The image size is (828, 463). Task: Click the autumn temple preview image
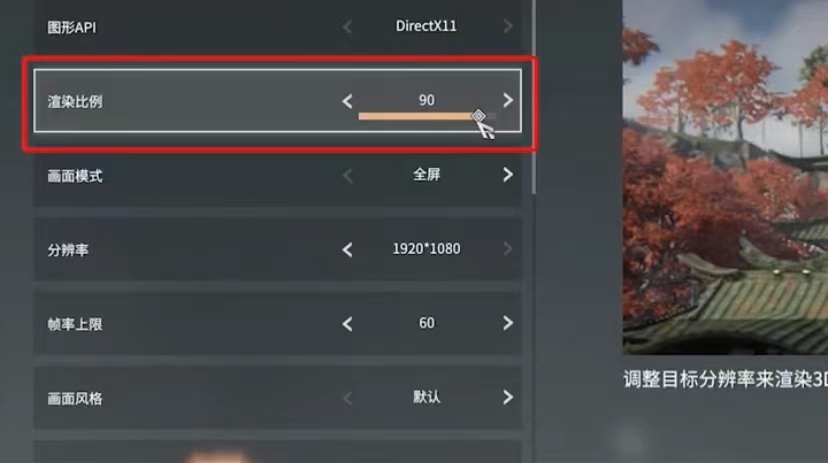(x=725, y=177)
